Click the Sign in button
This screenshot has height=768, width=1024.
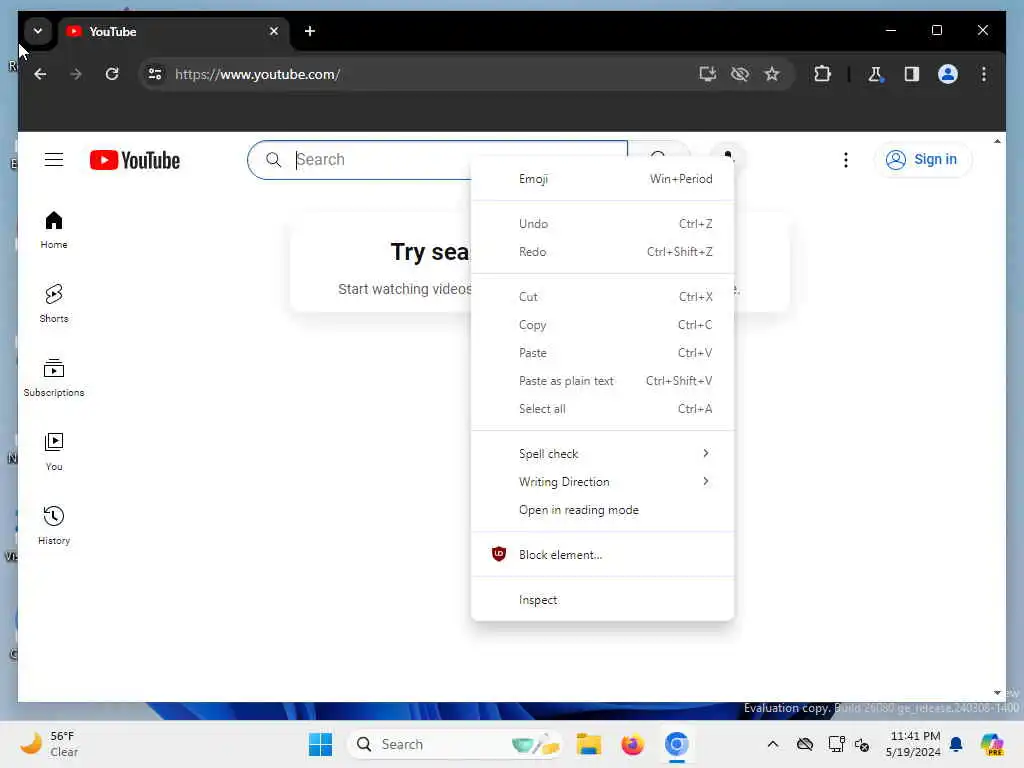point(922,160)
